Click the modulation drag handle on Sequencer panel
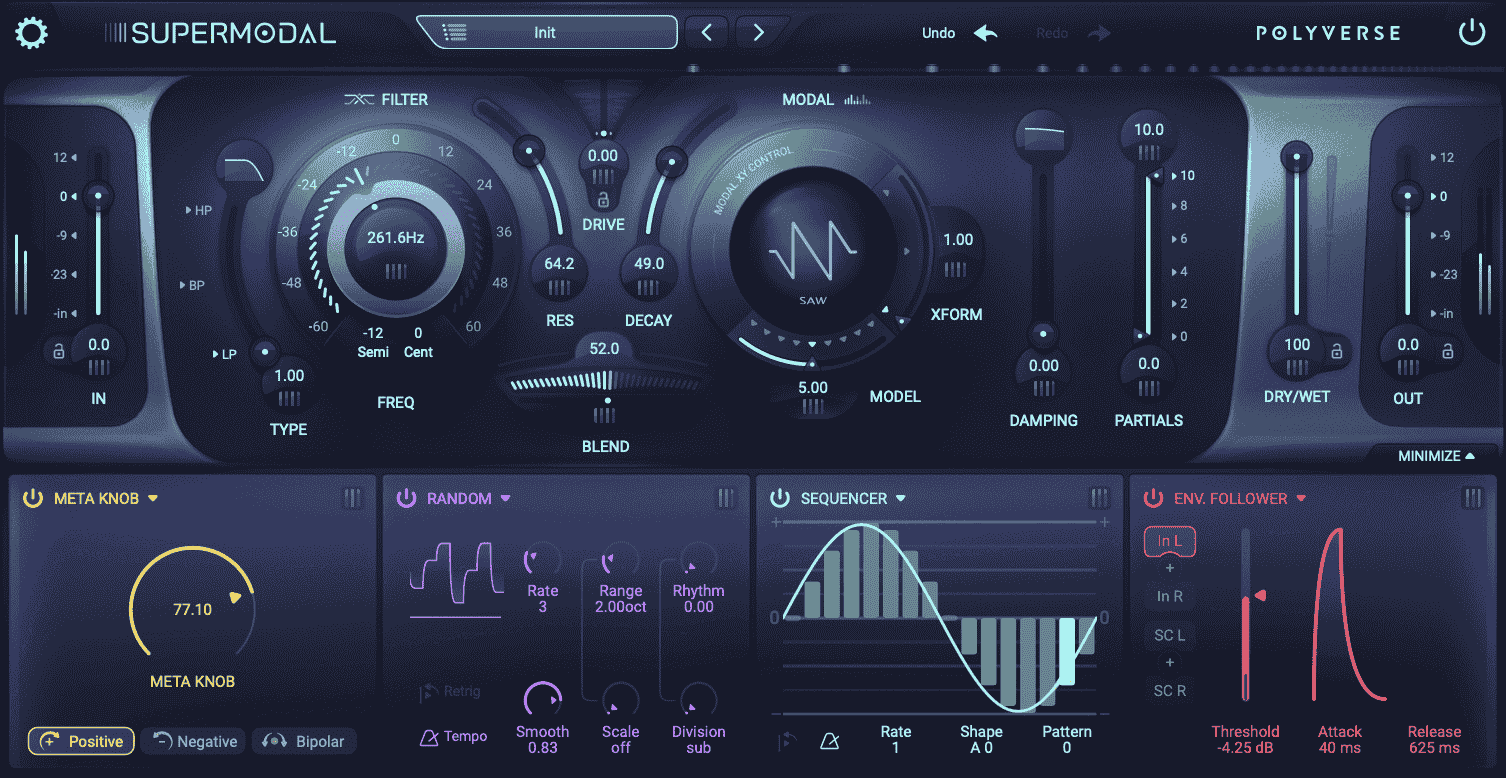This screenshot has width=1506, height=778. (1098, 497)
